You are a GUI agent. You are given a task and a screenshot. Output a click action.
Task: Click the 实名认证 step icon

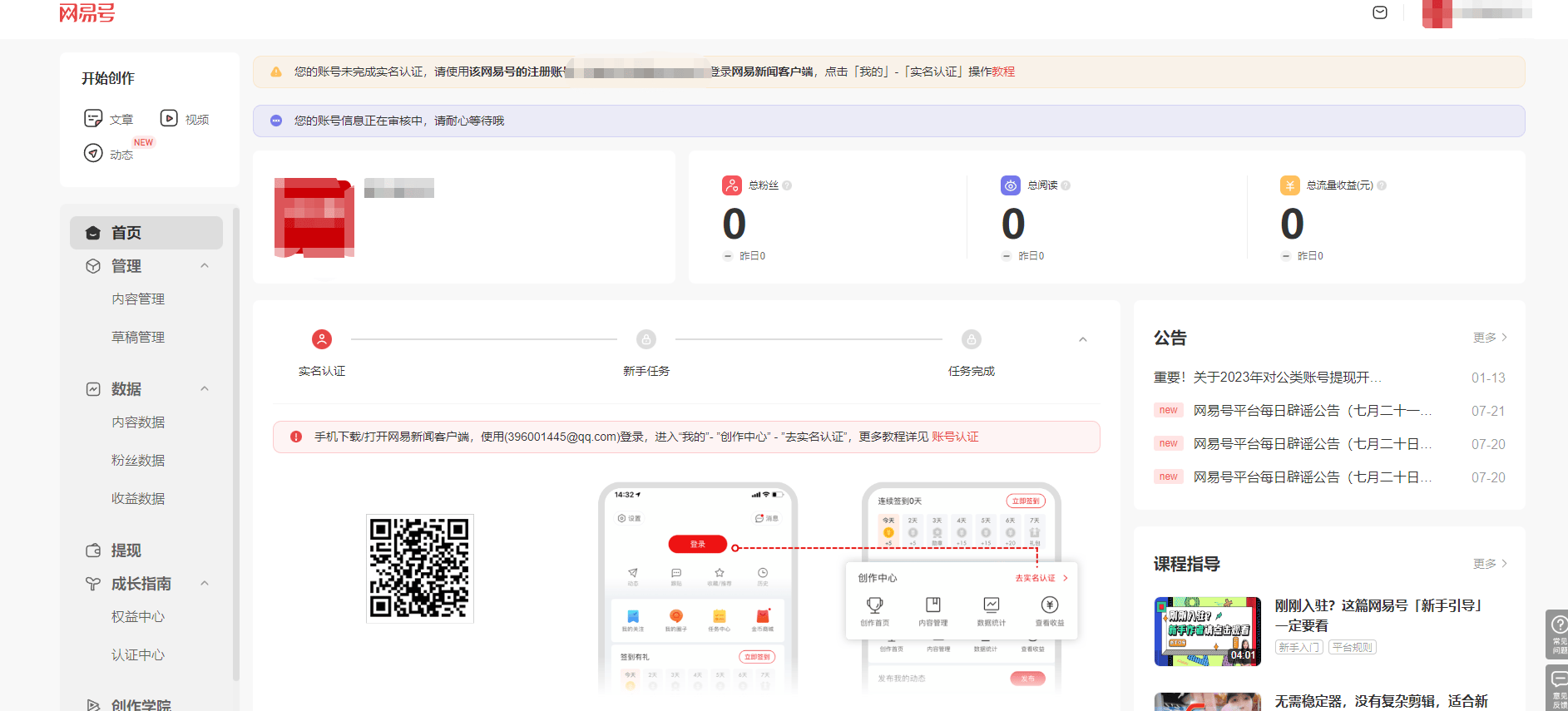[322, 339]
